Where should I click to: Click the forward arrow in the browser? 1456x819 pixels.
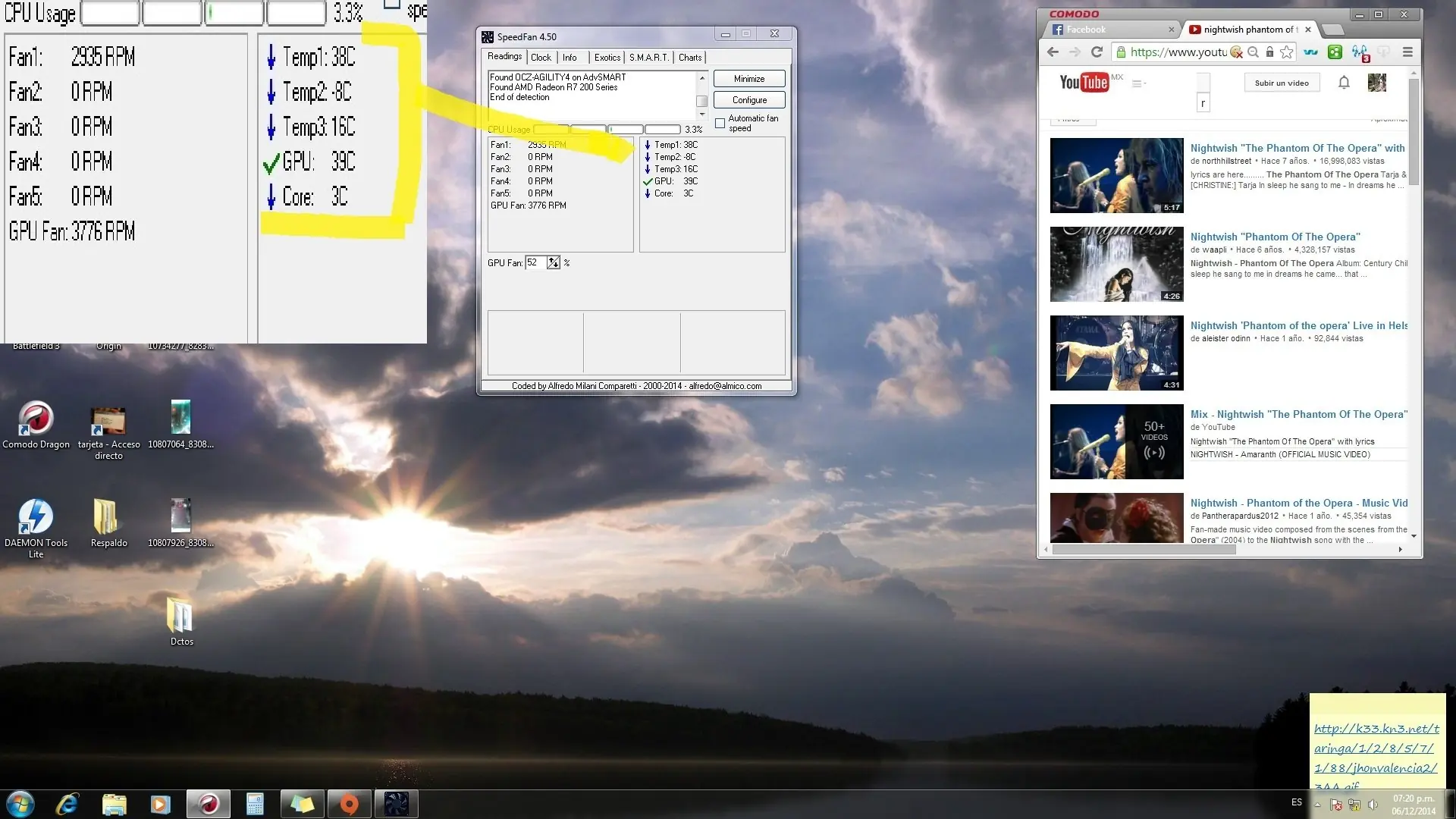[1075, 52]
